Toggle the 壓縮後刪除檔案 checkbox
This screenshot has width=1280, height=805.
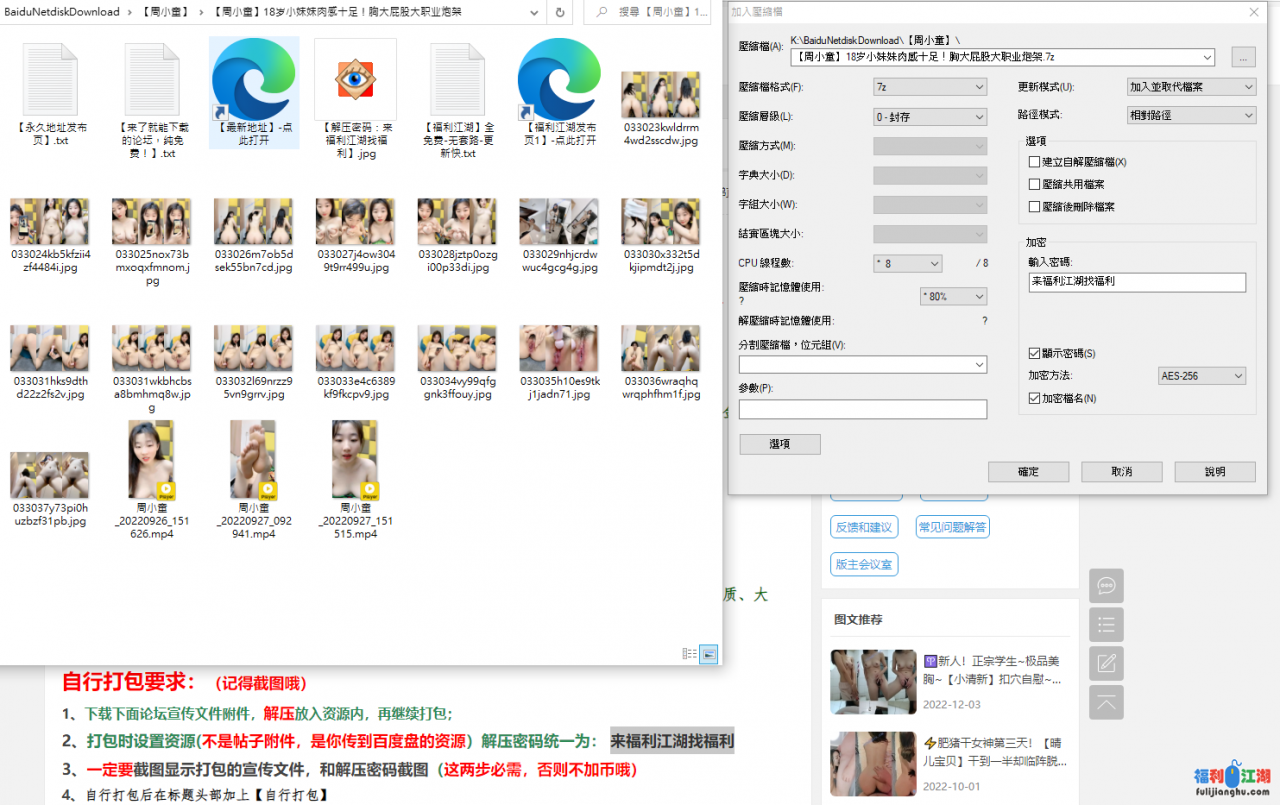[1035, 207]
